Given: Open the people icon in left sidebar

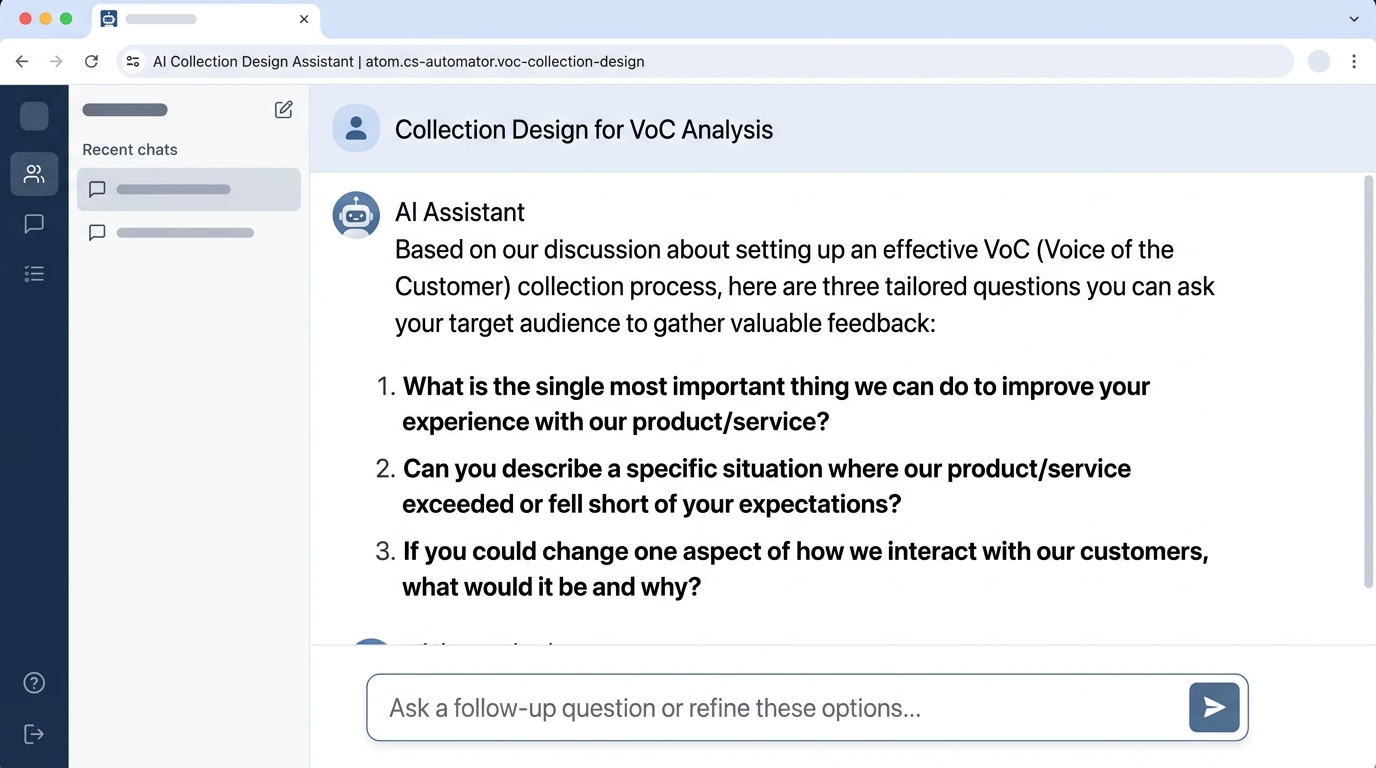Looking at the screenshot, I should coord(34,174).
